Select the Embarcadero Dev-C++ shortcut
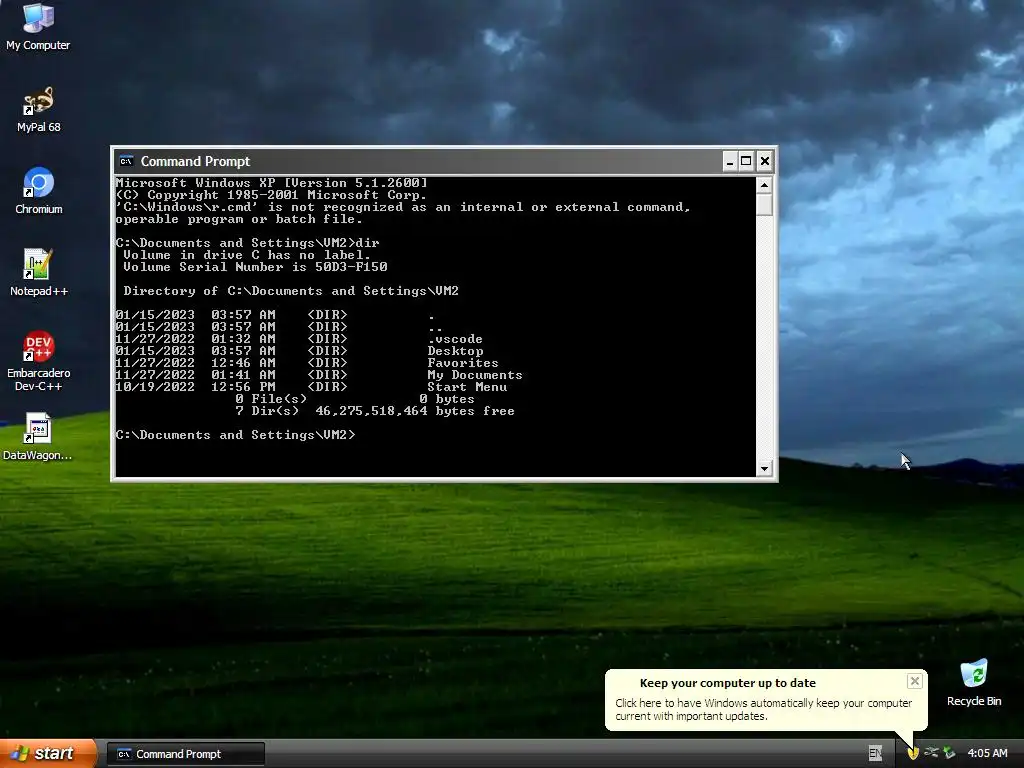Image resolution: width=1024 pixels, height=768 pixels. [x=39, y=361]
